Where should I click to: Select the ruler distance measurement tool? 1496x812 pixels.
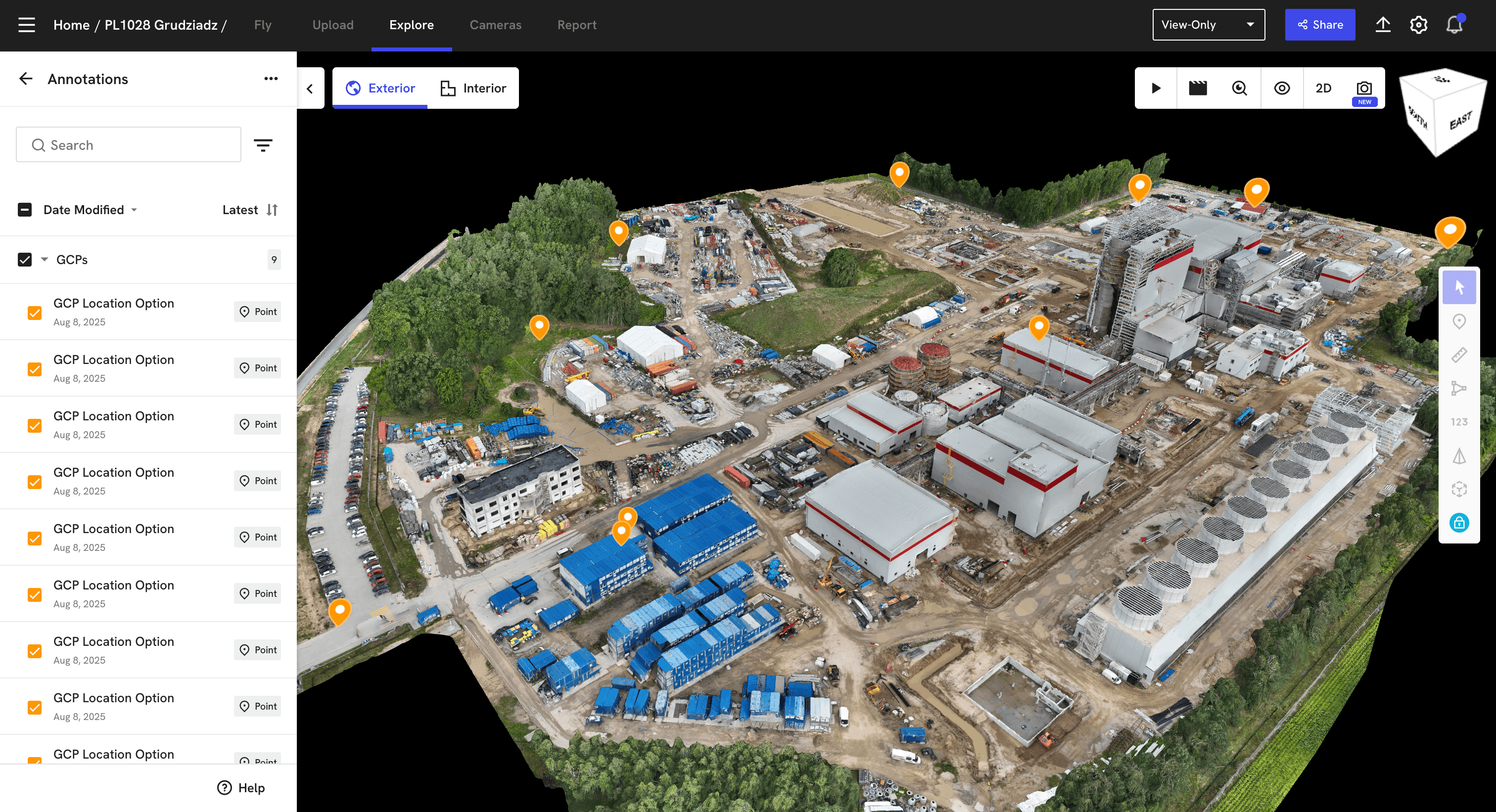1459,355
